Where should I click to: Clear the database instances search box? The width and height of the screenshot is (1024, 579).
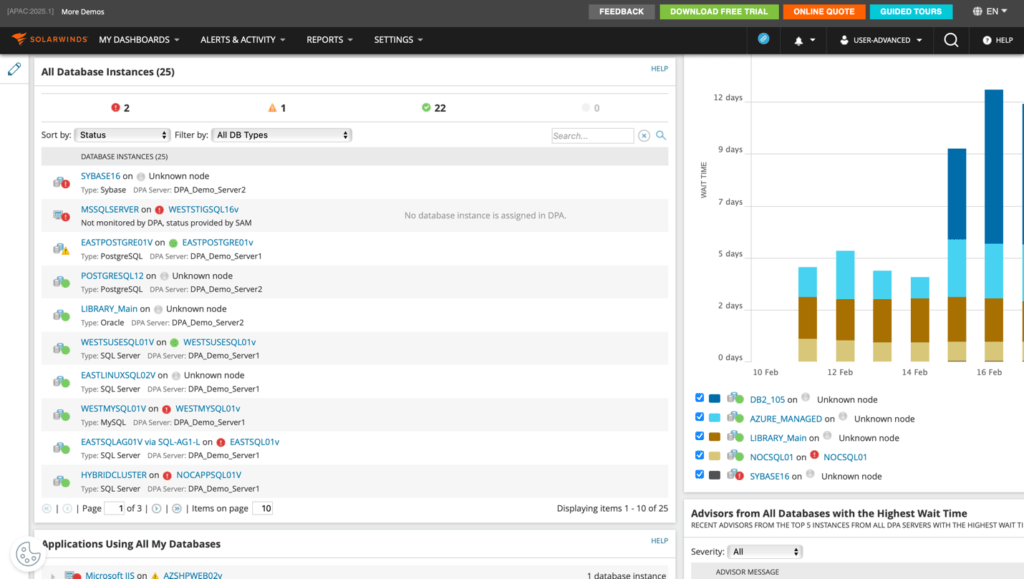(644, 136)
